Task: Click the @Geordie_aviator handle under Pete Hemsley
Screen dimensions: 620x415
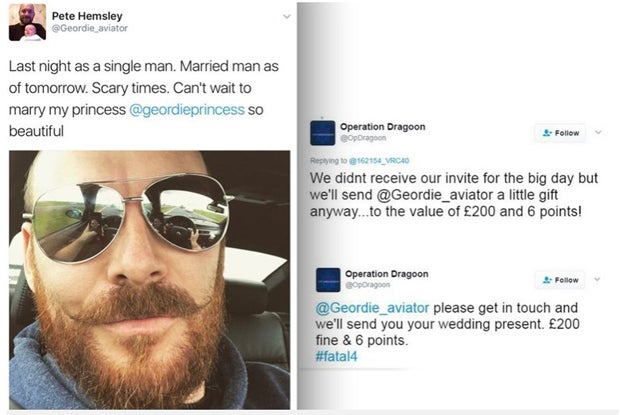Action: [90, 28]
